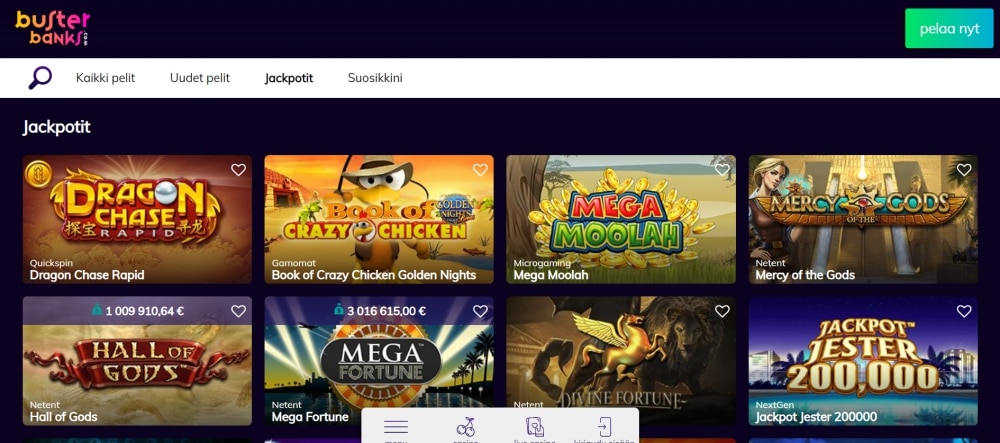Image resolution: width=1000 pixels, height=443 pixels.
Task: Launch Mega Moolah game
Action: pos(621,219)
